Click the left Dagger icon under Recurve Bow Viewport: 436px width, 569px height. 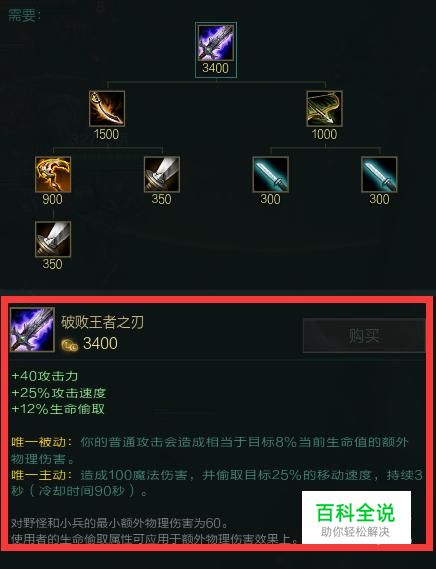tap(270, 174)
